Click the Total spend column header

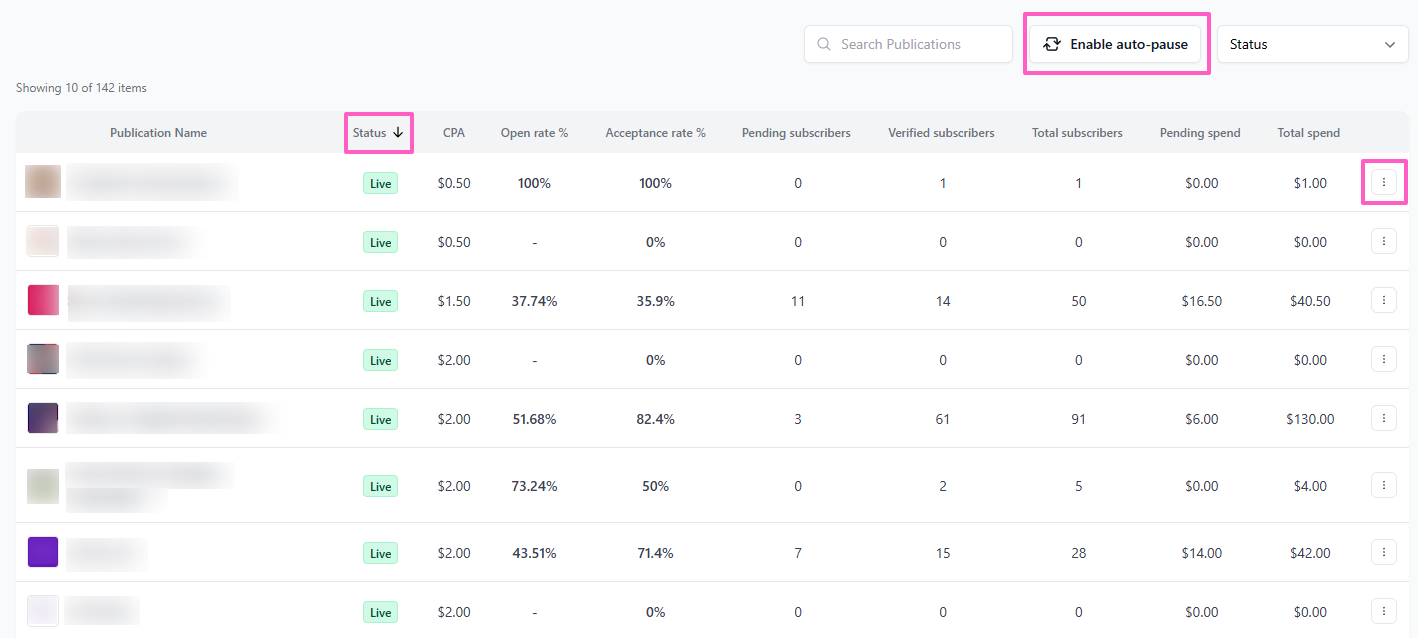(1308, 133)
